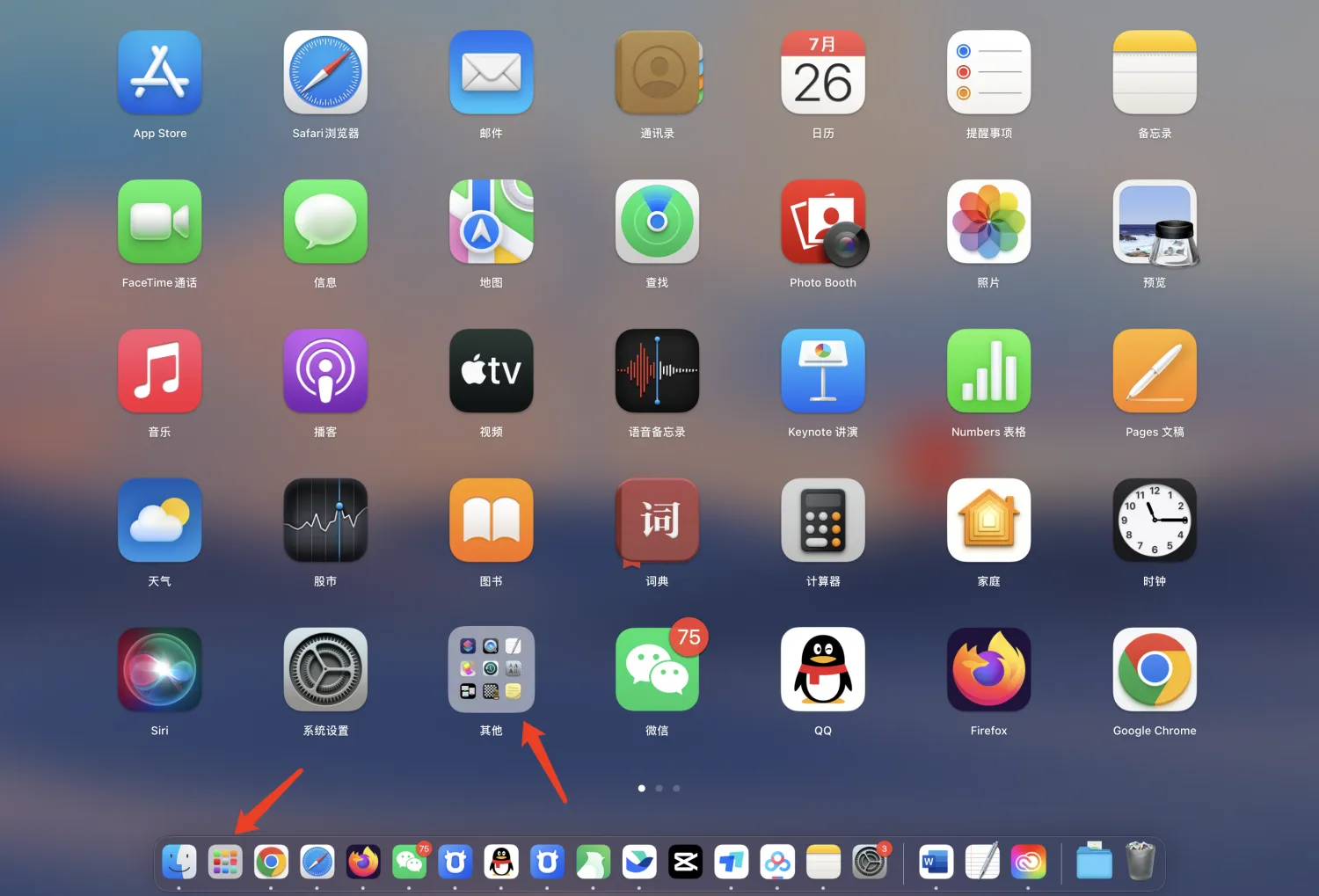
Task: Go to the first Launchpad page dot
Action: (x=642, y=788)
